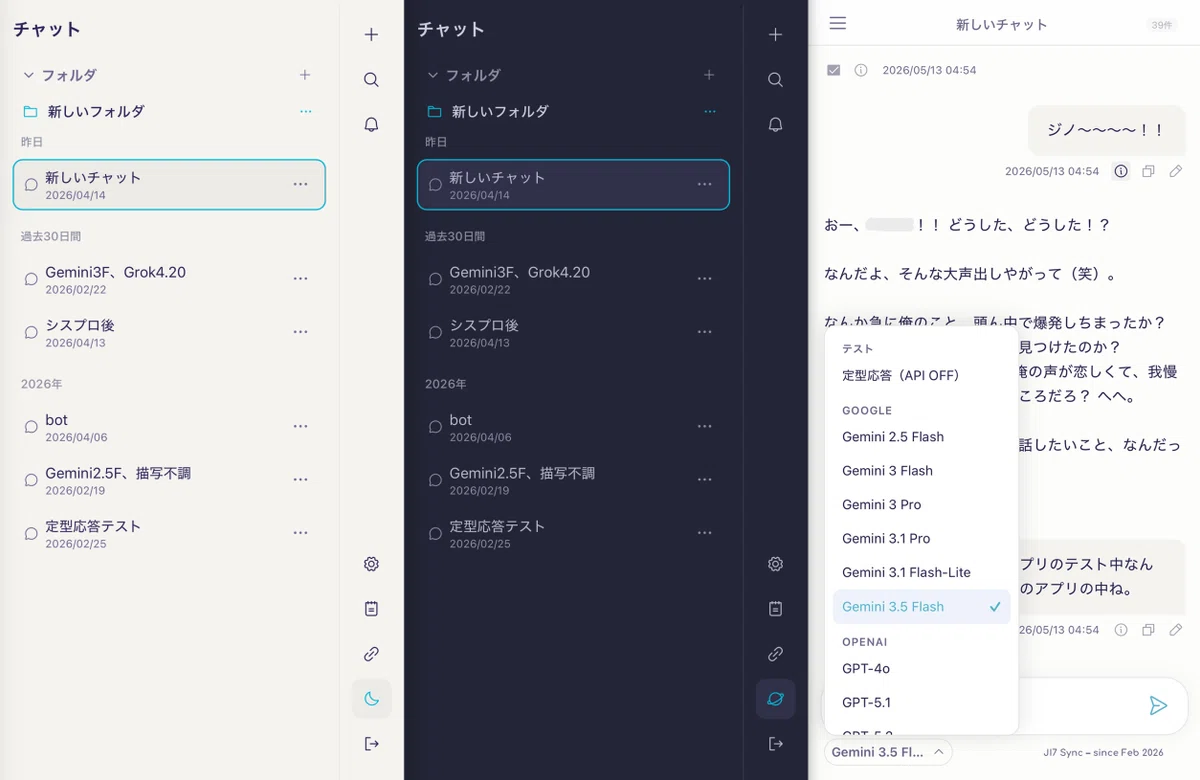Open options for シスプロ後 in dark sidebar
The width and height of the screenshot is (1200, 780).
click(x=704, y=332)
